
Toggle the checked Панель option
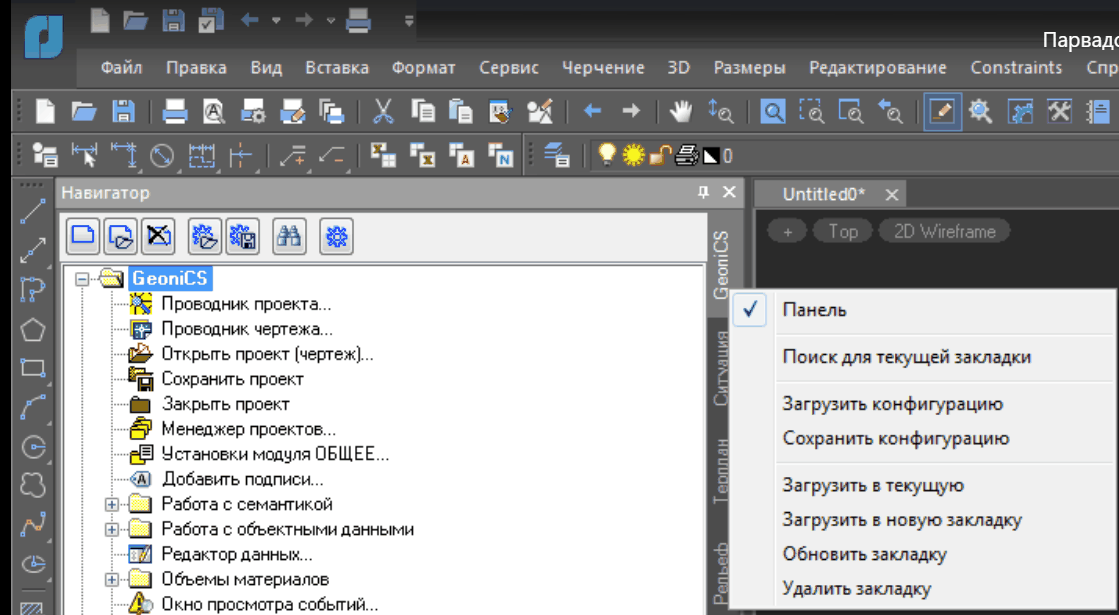[x=814, y=310]
